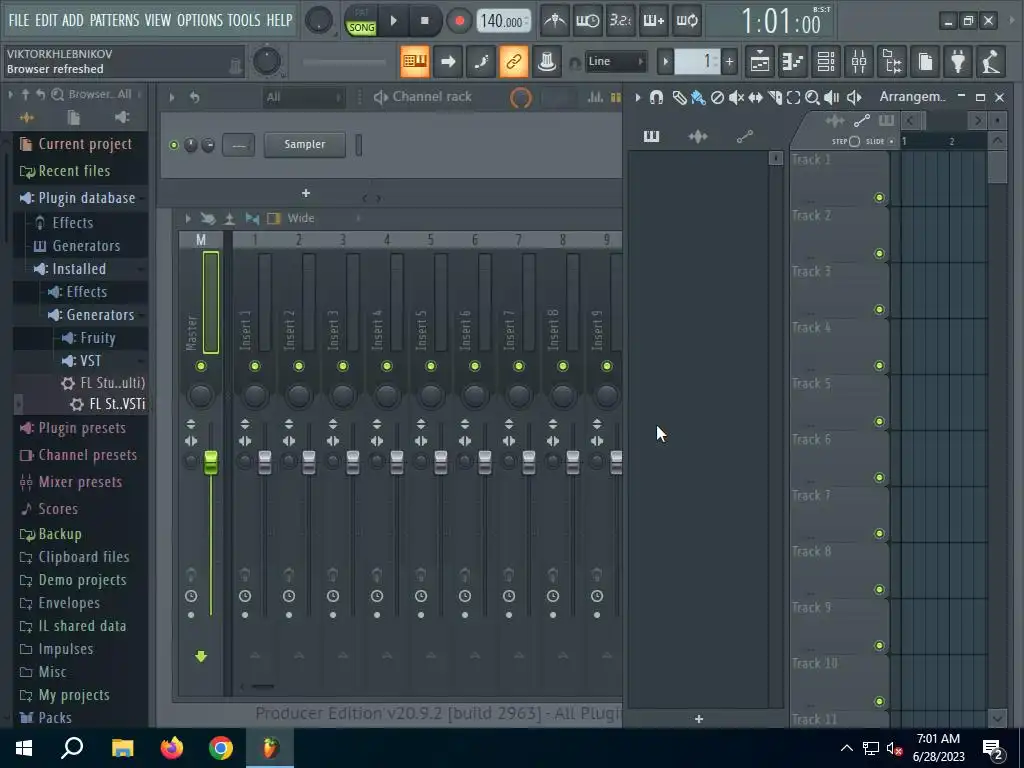This screenshot has width=1024, height=768.
Task: Mute playlist Track 1 via green dot
Action: [879, 197]
